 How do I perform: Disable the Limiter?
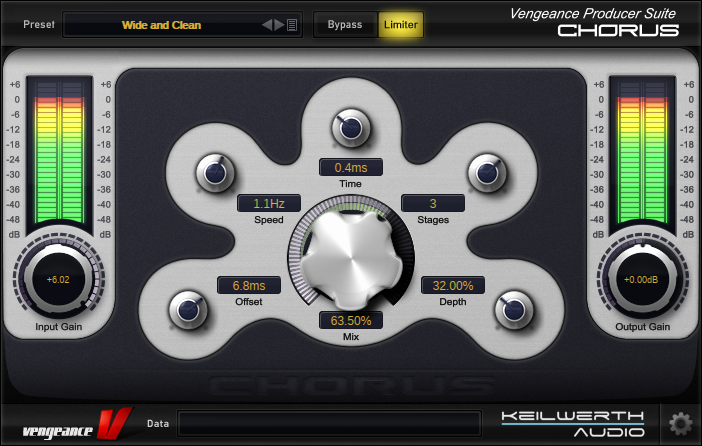(401, 25)
